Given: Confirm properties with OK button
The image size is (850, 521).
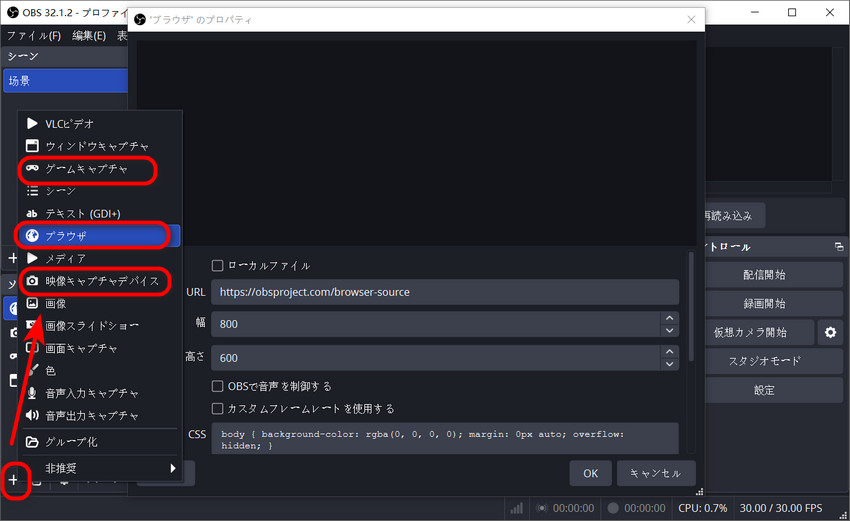Looking at the screenshot, I should click(590, 473).
